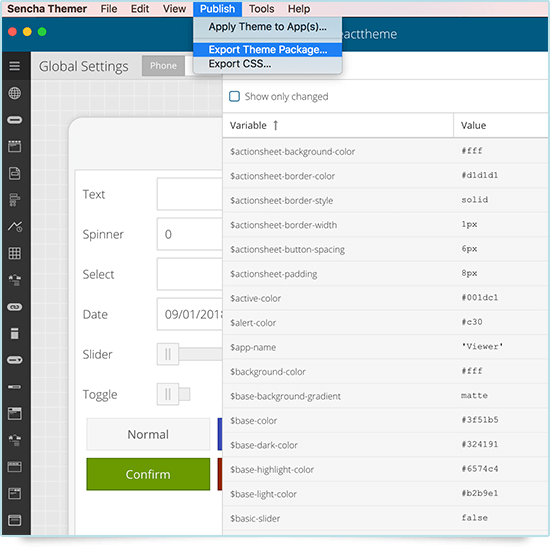Viewport: 550px width, 557px height.
Task: Click the Value column header
Action: coord(501,125)
